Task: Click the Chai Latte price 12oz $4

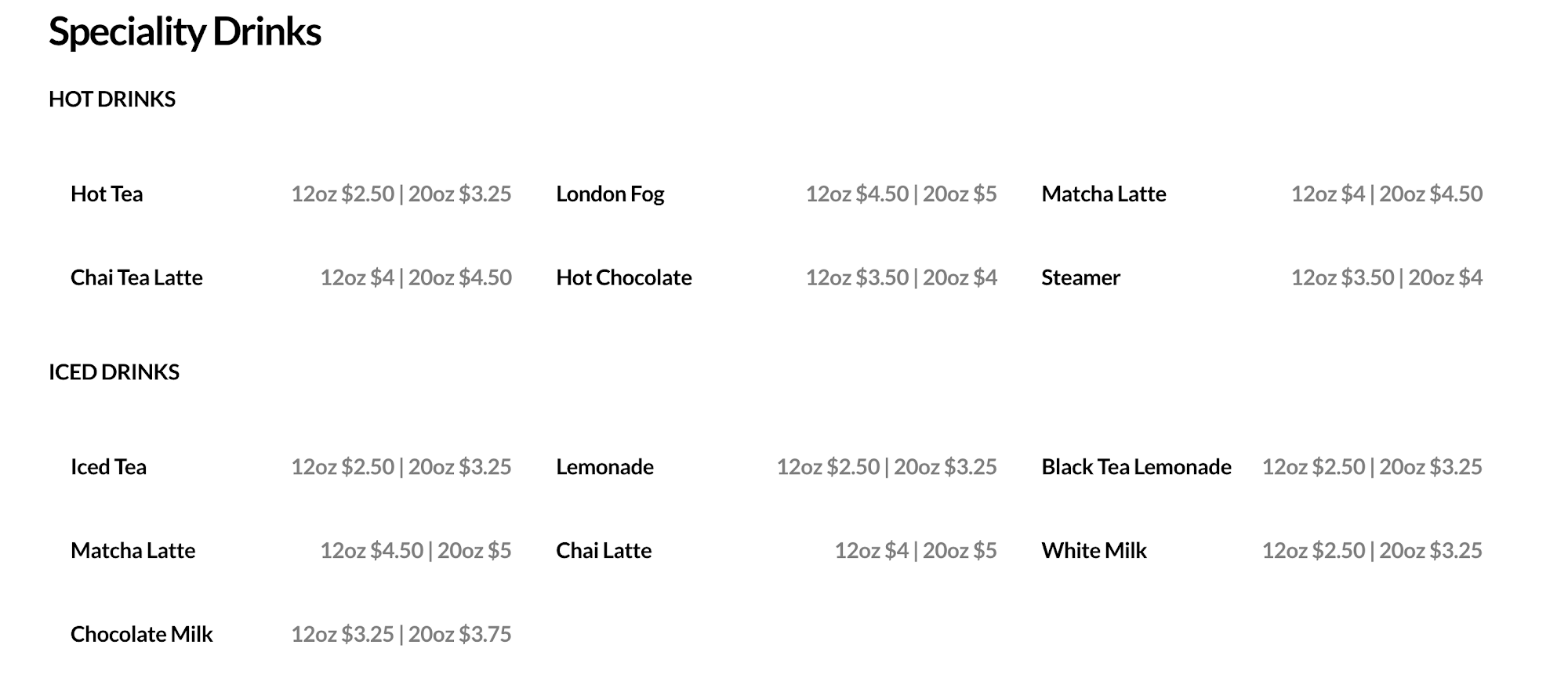Action: pyautogui.click(x=872, y=551)
